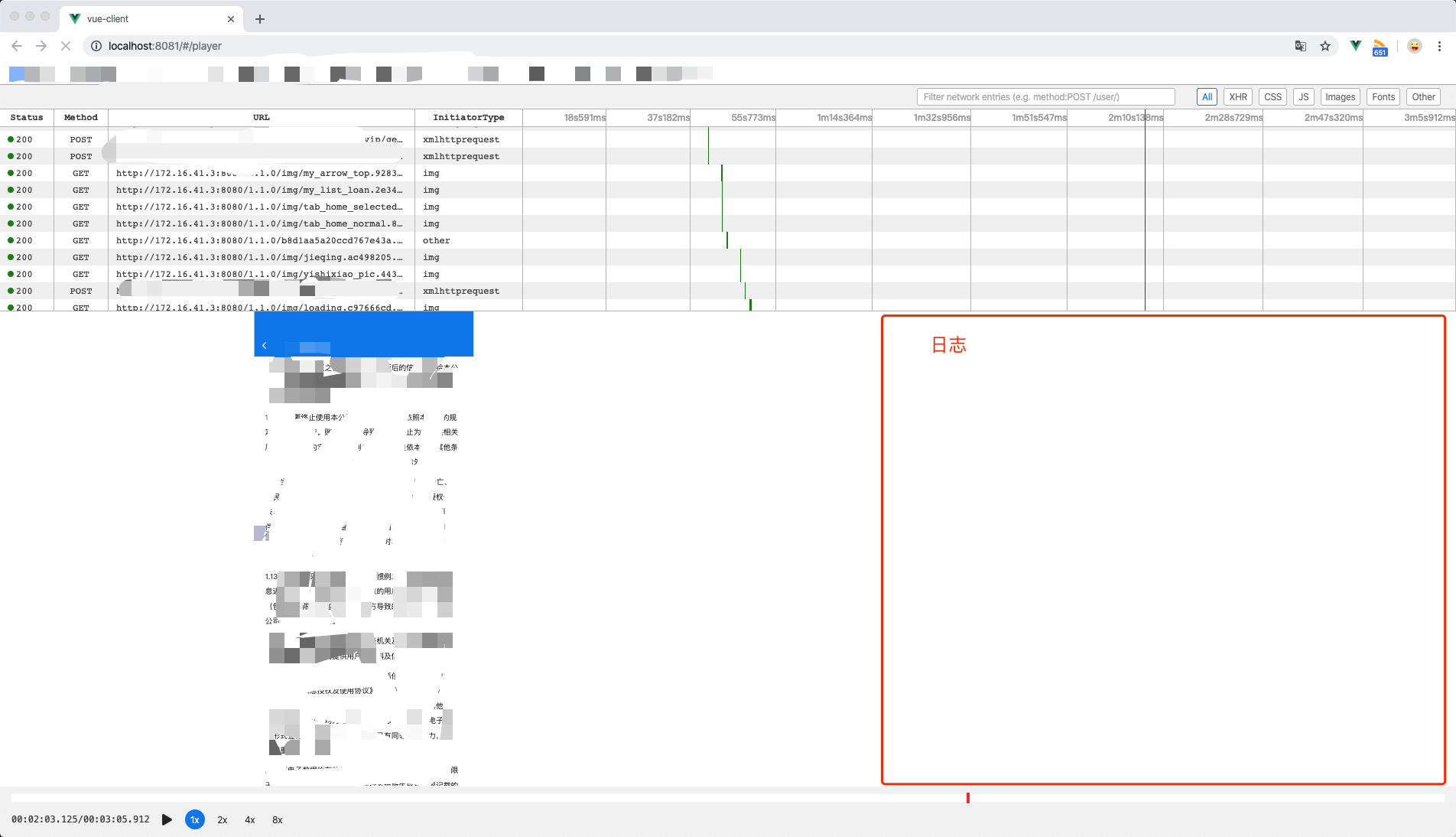Open the Vue devtools extension icon
Screen dimensions: 1456x837
(x=1356, y=46)
